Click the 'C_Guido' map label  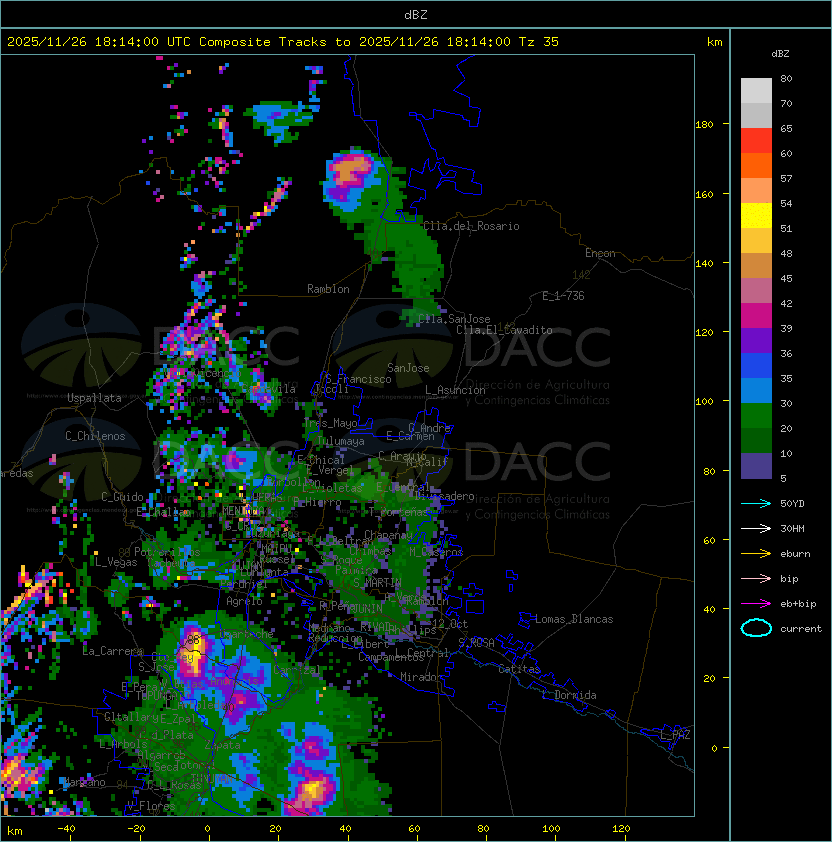[122, 497]
